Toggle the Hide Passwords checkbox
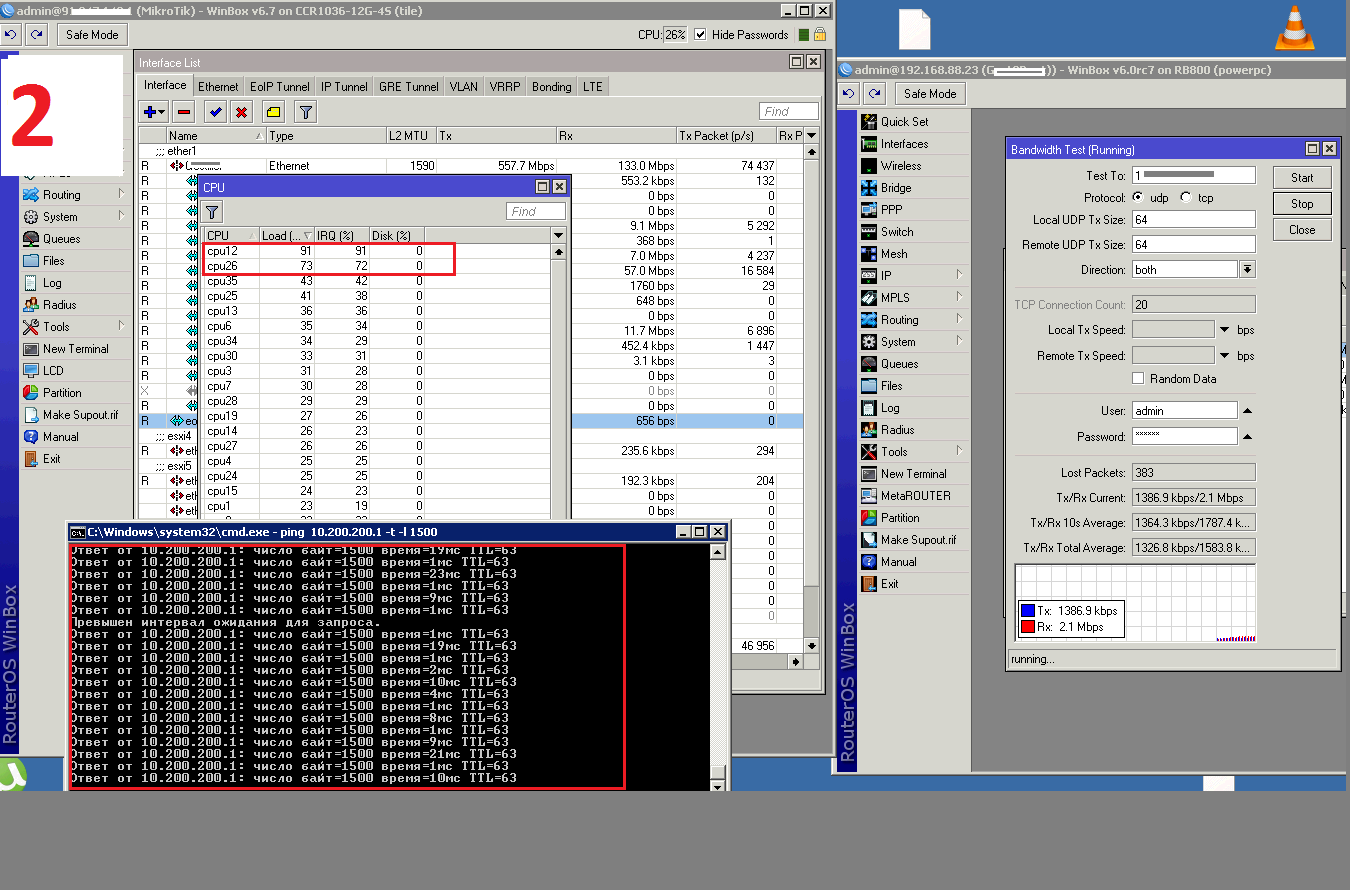The height and width of the screenshot is (890, 1350). click(700, 34)
